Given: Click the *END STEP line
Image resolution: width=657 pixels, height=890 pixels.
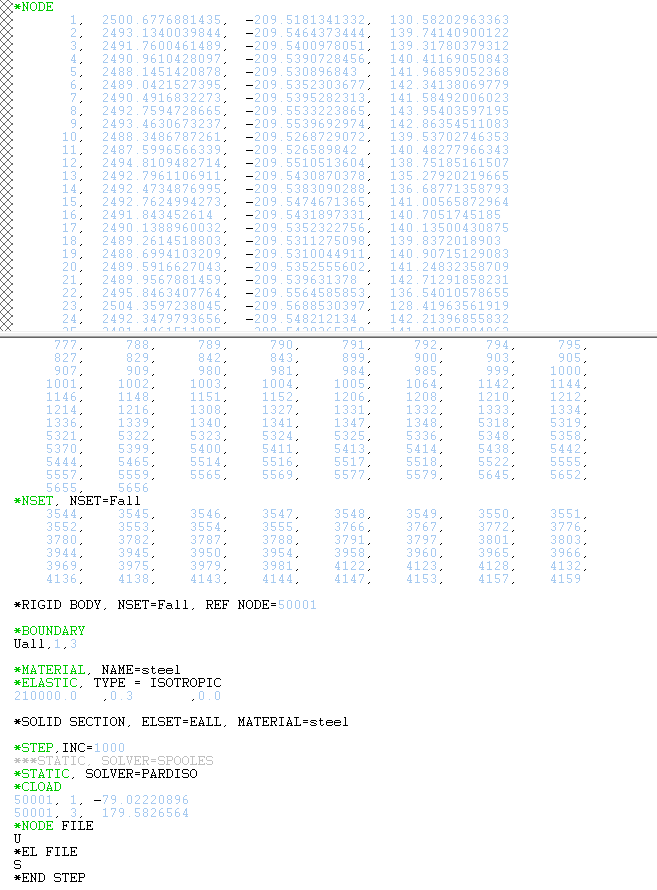Looking at the screenshot, I should (x=49, y=878).
